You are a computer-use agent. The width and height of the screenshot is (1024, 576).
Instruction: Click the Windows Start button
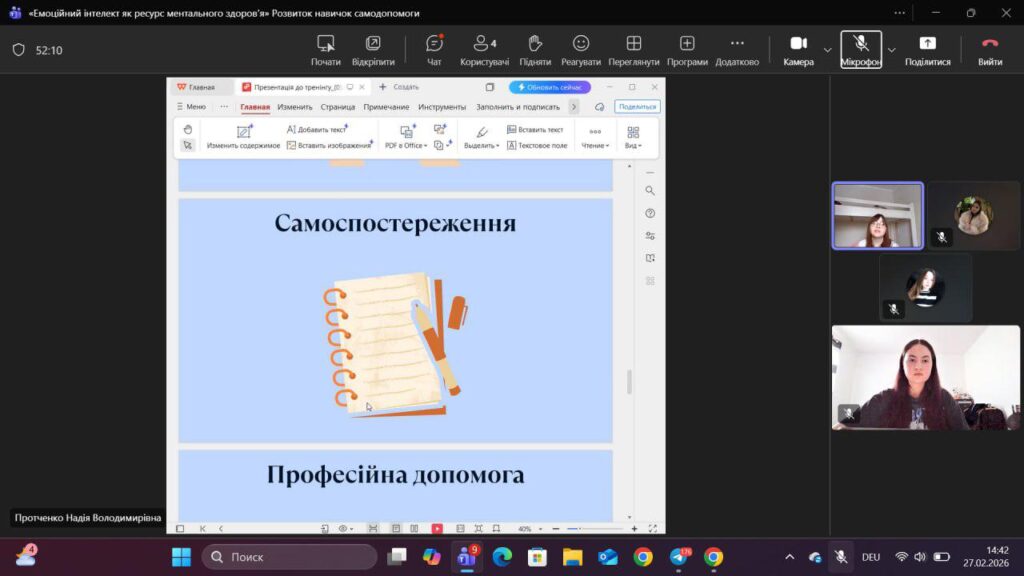point(181,557)
